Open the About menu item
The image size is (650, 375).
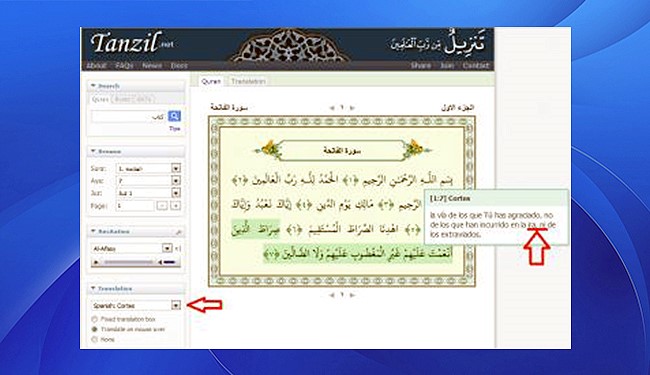coord(96,65)
